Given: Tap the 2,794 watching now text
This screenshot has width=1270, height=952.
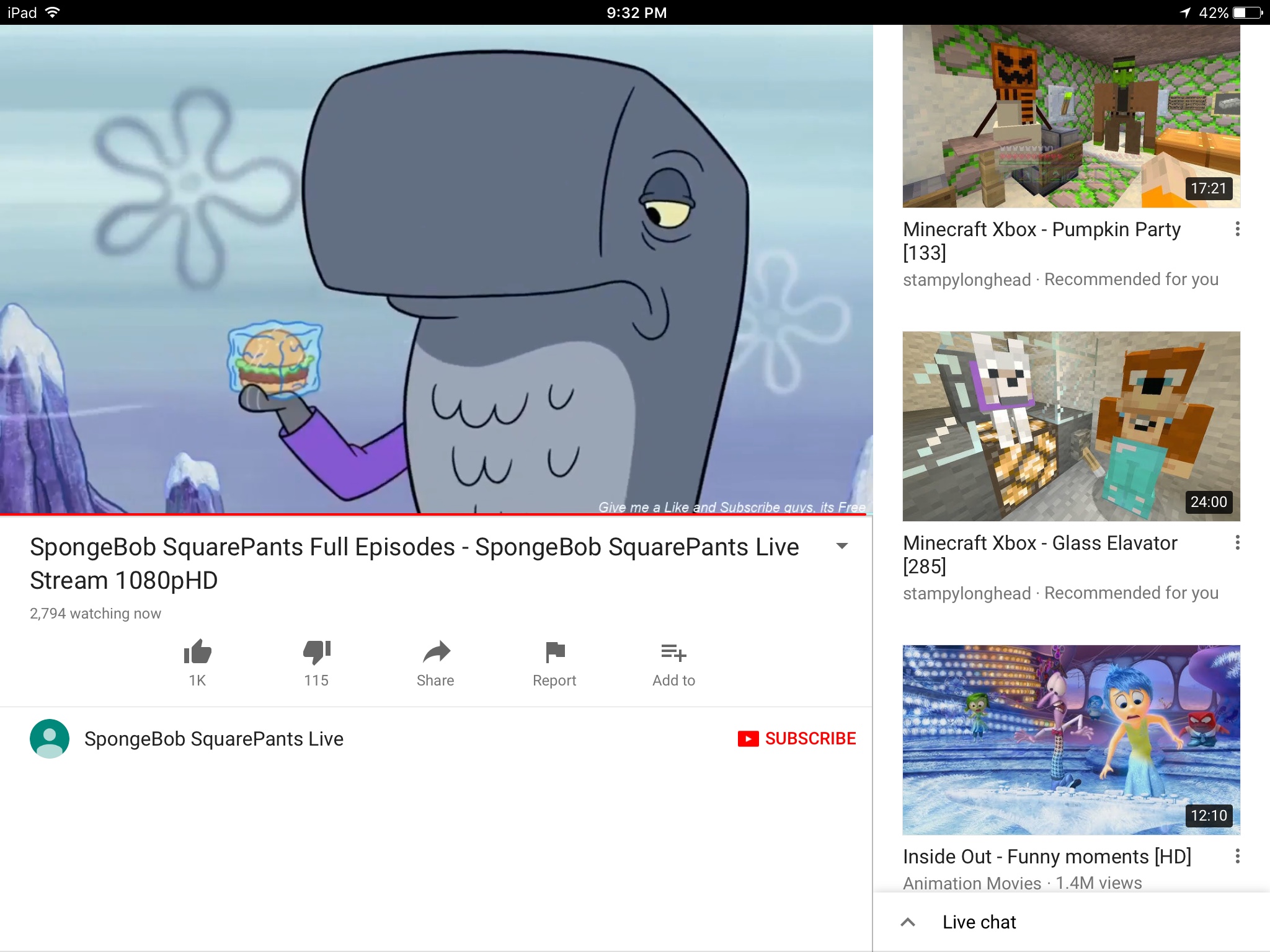Looking at the screenshot, I should tap(95, 614).
